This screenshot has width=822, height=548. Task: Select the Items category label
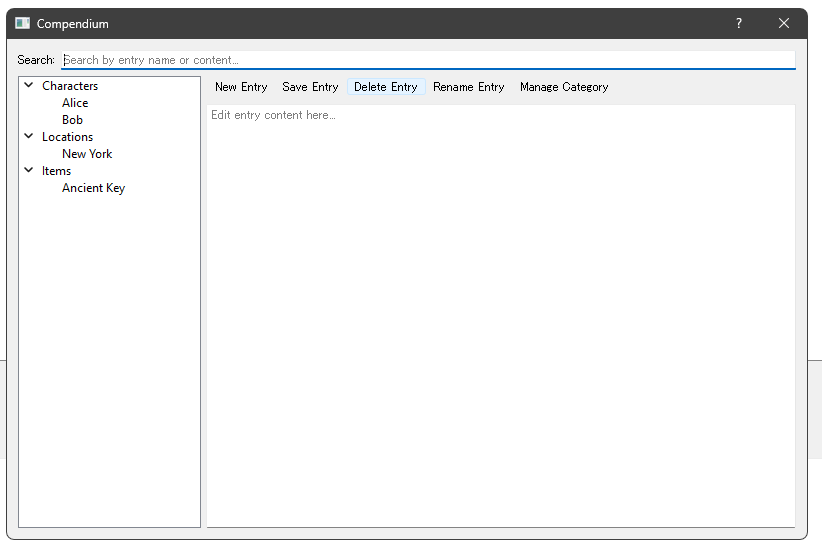pos(56,171)
